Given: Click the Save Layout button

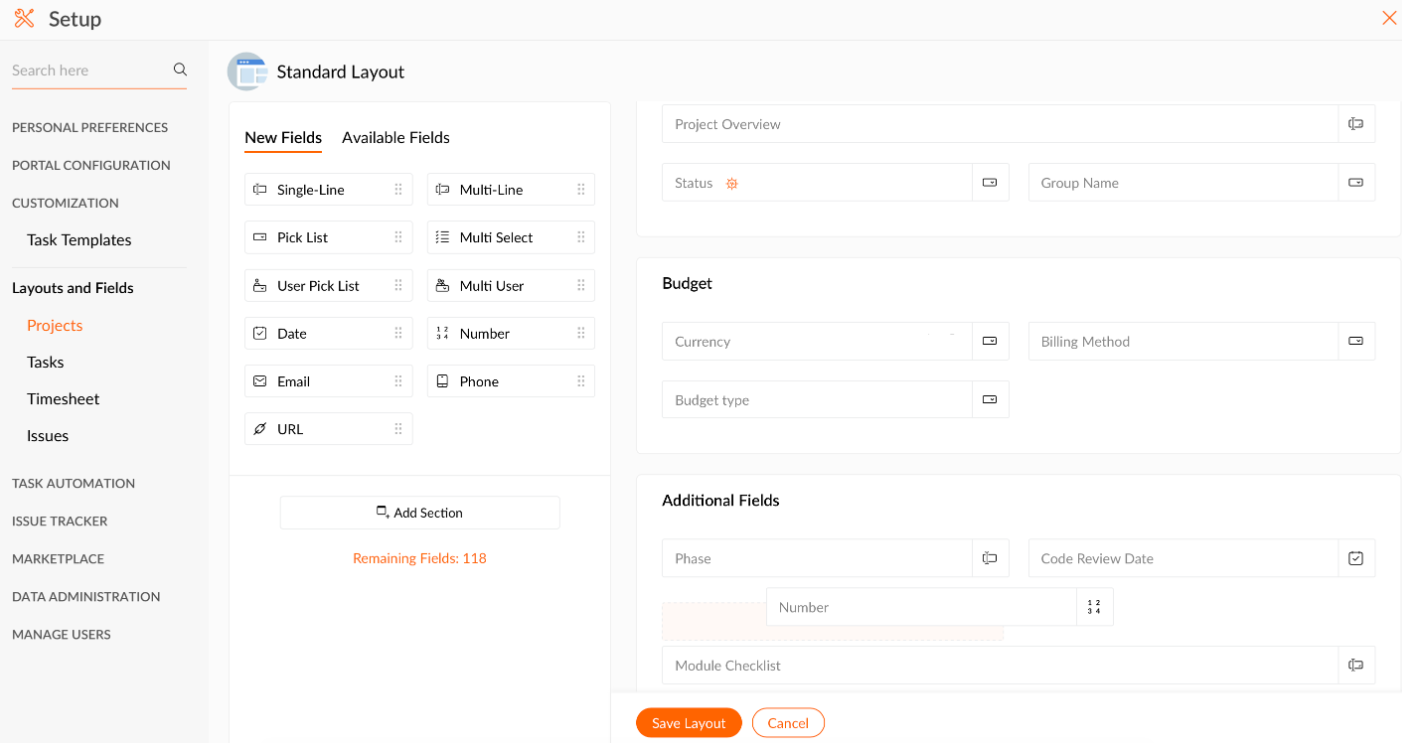Looking at the screenshot, I should 689,723.
